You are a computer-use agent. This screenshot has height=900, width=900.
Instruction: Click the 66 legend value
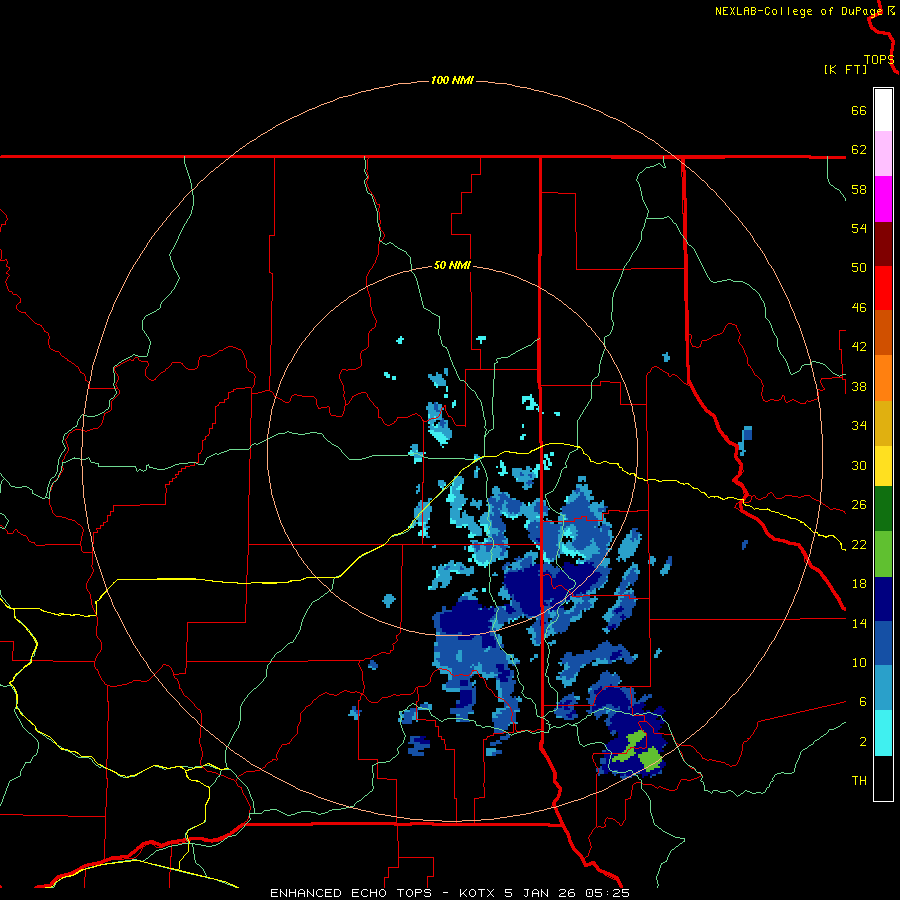click(x=859, y=110)
